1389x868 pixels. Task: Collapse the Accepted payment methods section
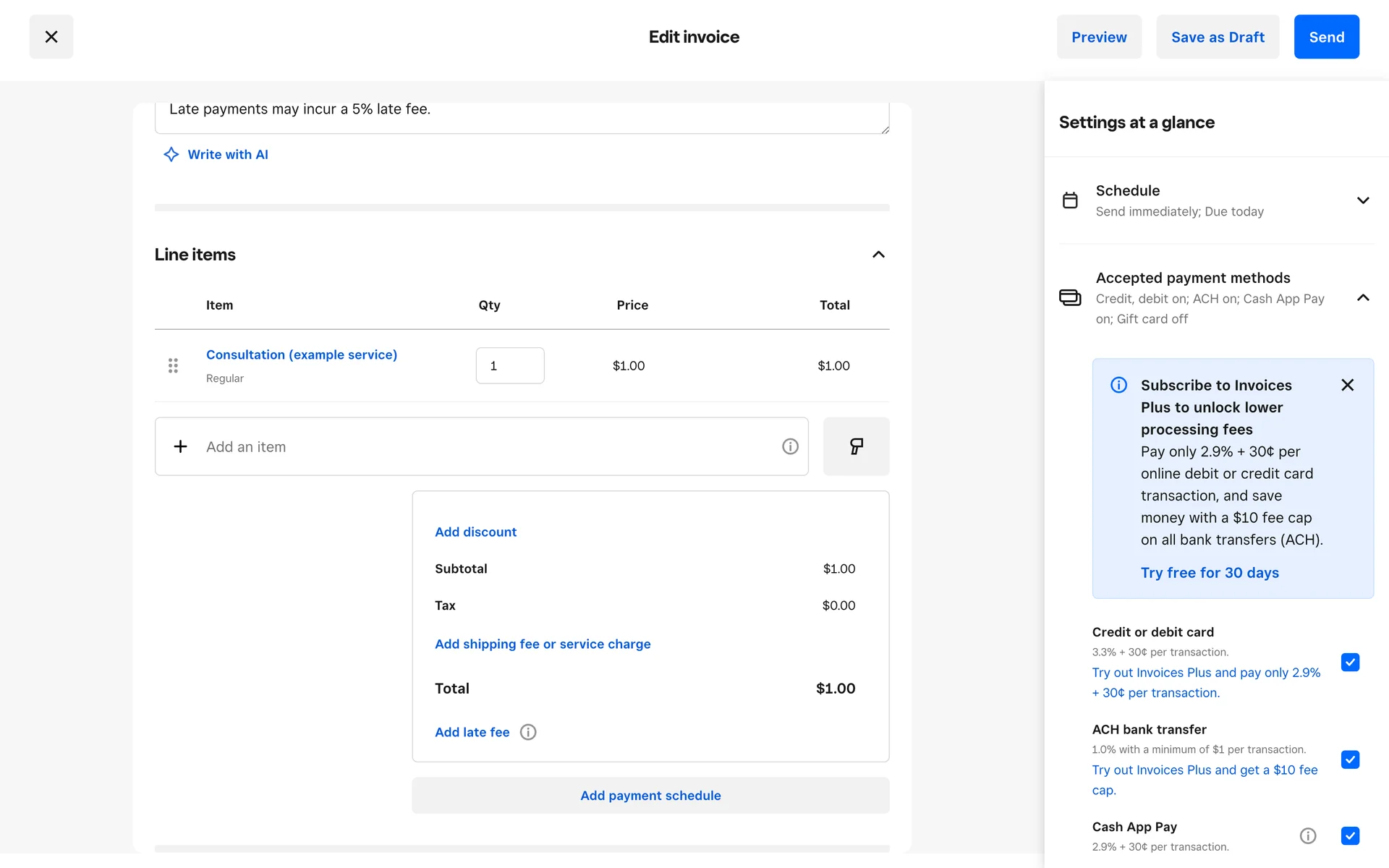click(1363, 297)
